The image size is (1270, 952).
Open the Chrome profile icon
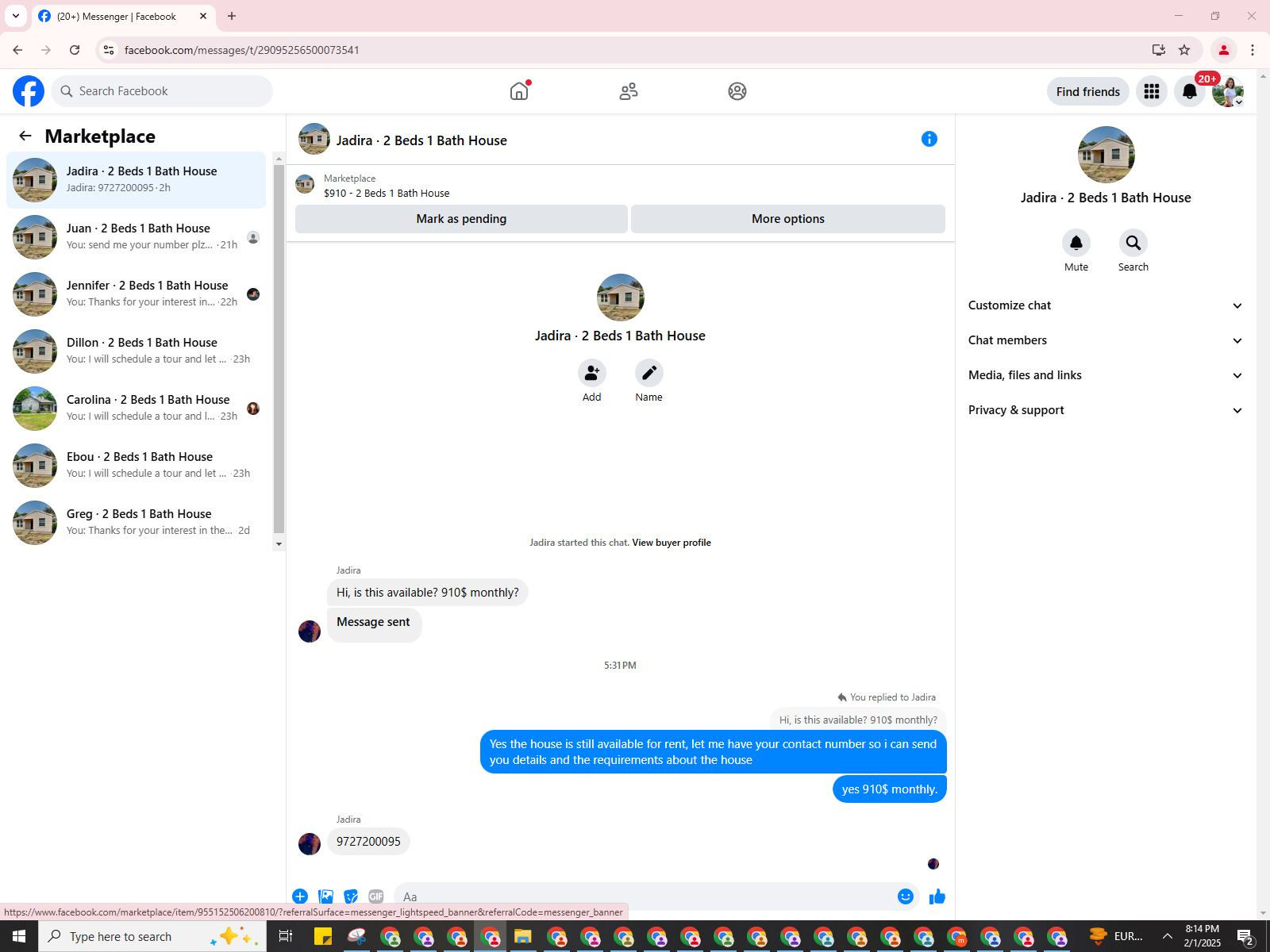click(x=1224, y=50)
